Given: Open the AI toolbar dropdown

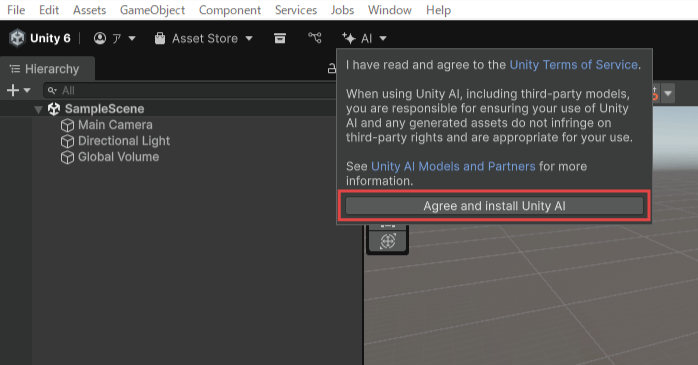Looking at the screenshot, I should (364, 38).
